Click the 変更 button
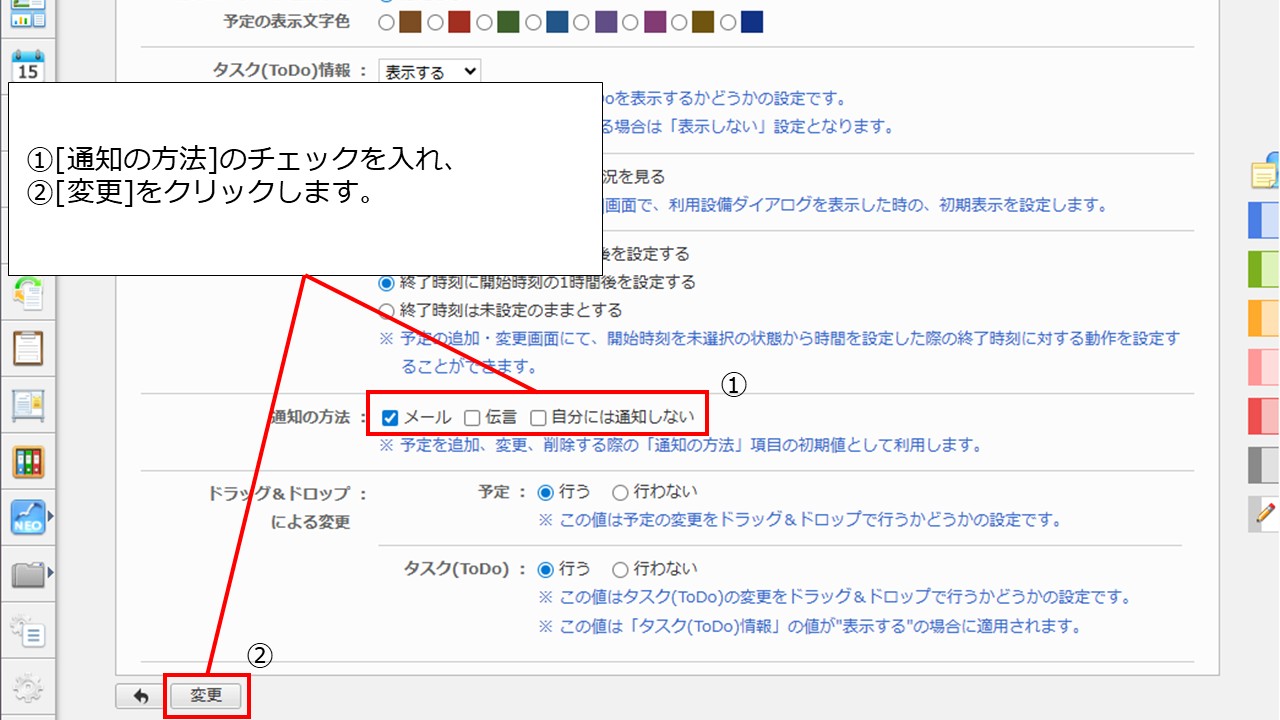The image size is (1280, 720). click(x=207, y=696)
